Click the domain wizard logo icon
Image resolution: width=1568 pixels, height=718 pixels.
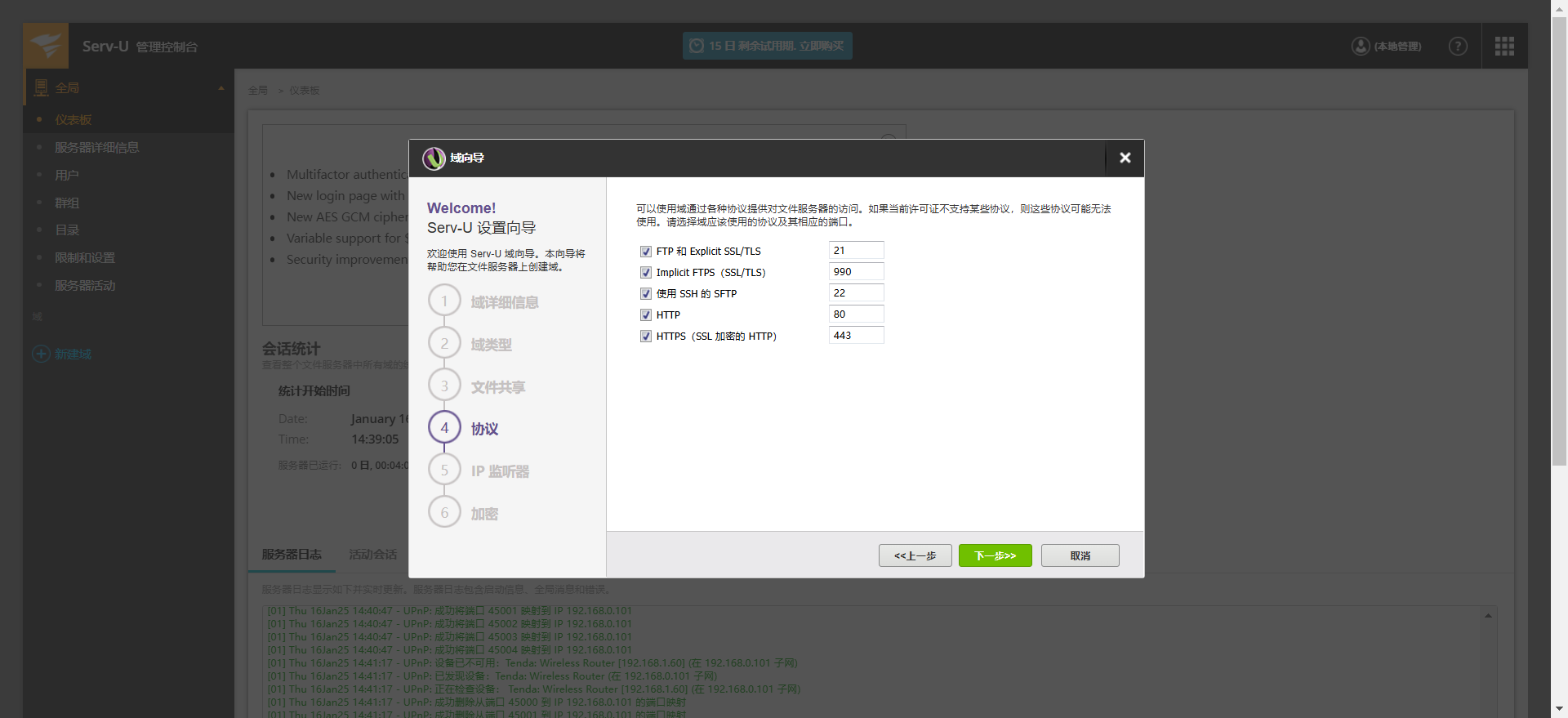pos(434,158)
